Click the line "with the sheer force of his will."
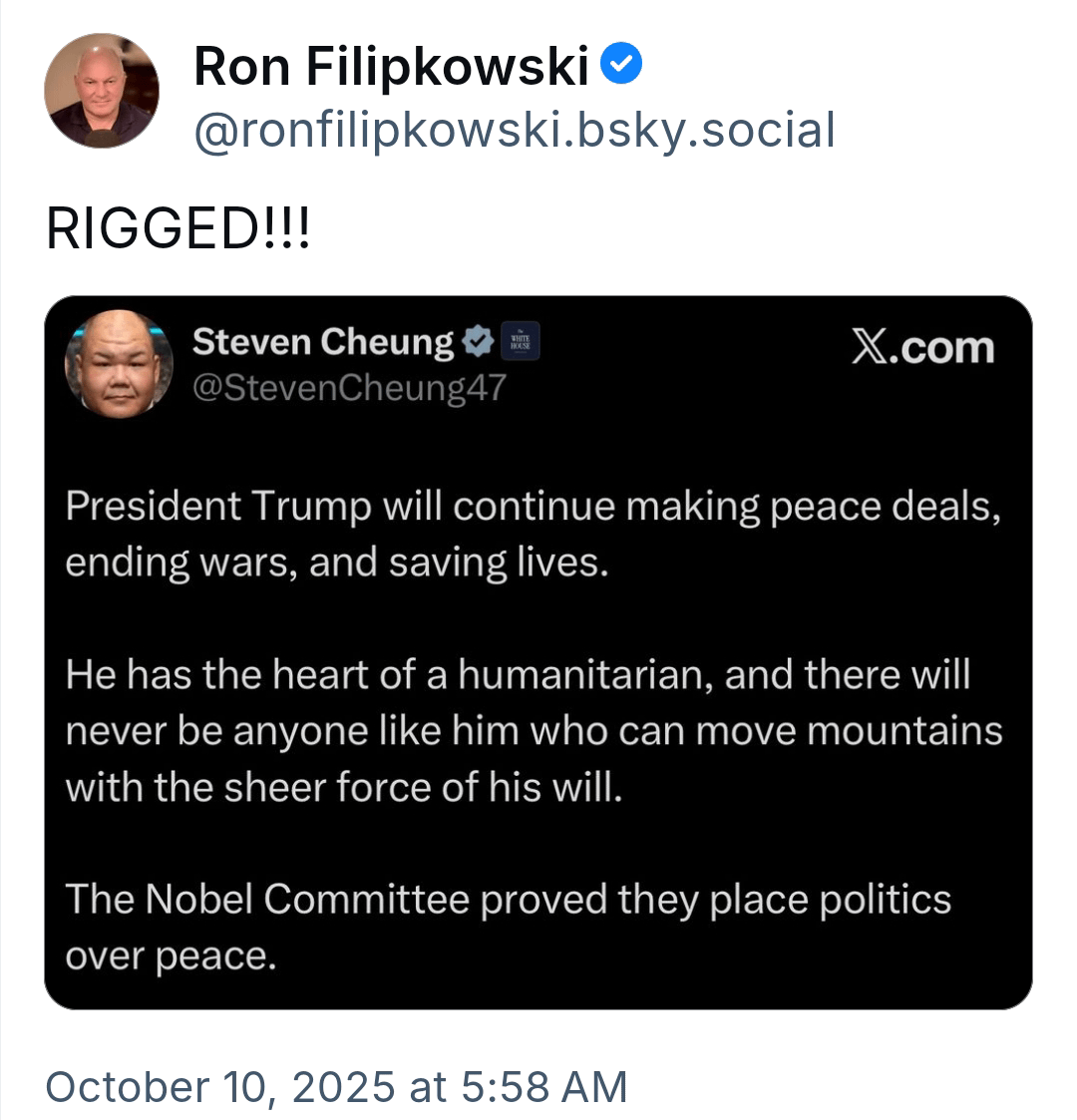 point(344,787)
